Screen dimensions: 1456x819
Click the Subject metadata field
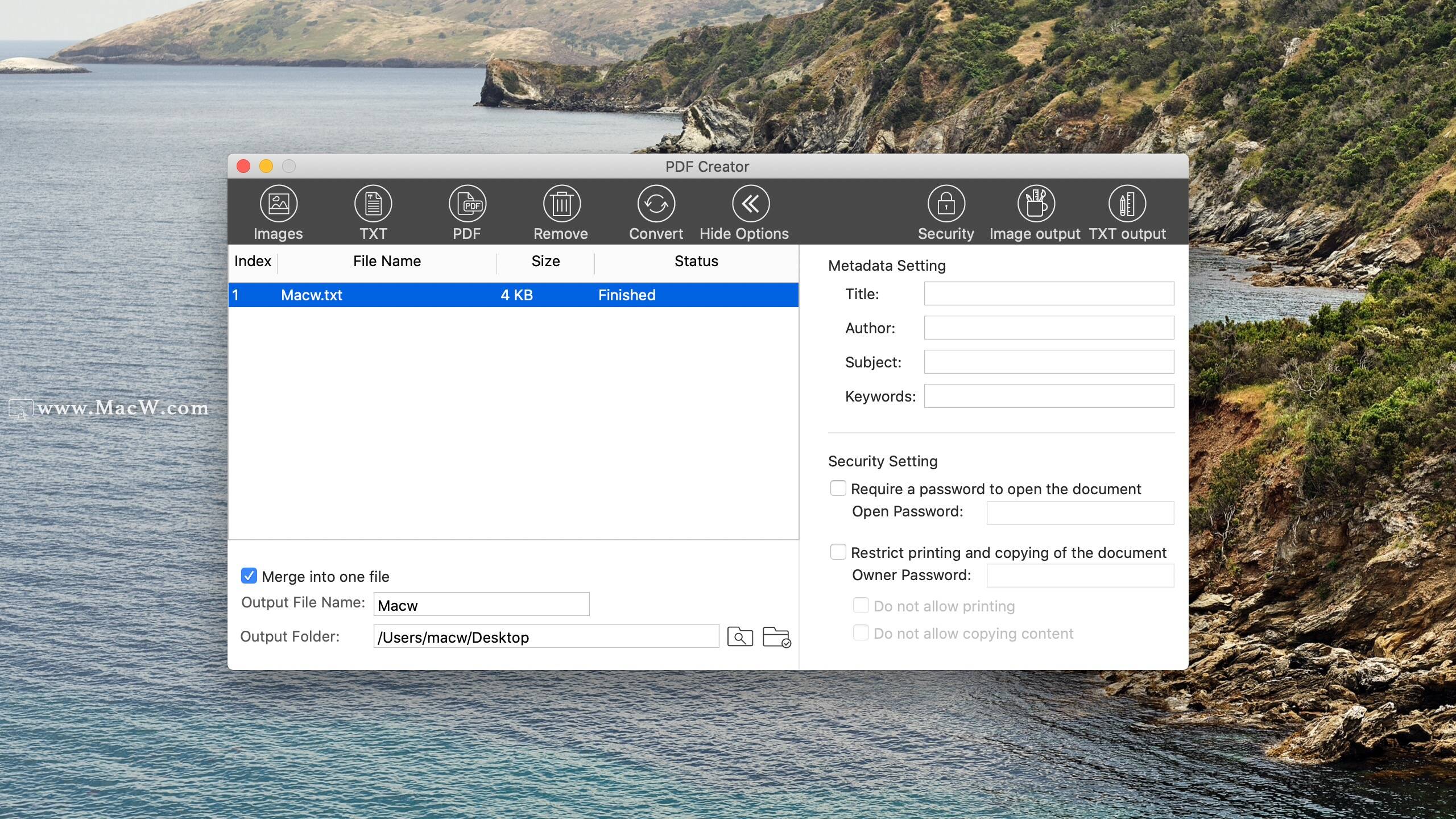[1049, 362]
